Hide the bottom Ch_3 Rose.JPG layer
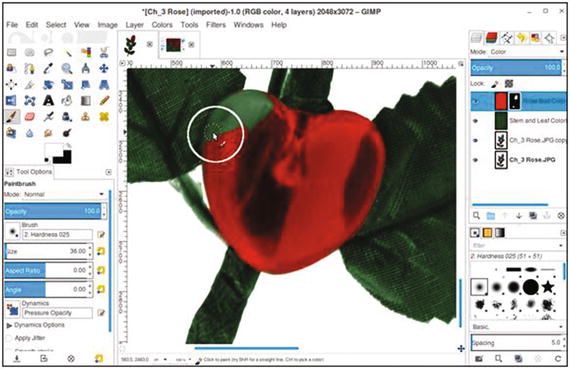 [x=476, y=160]
